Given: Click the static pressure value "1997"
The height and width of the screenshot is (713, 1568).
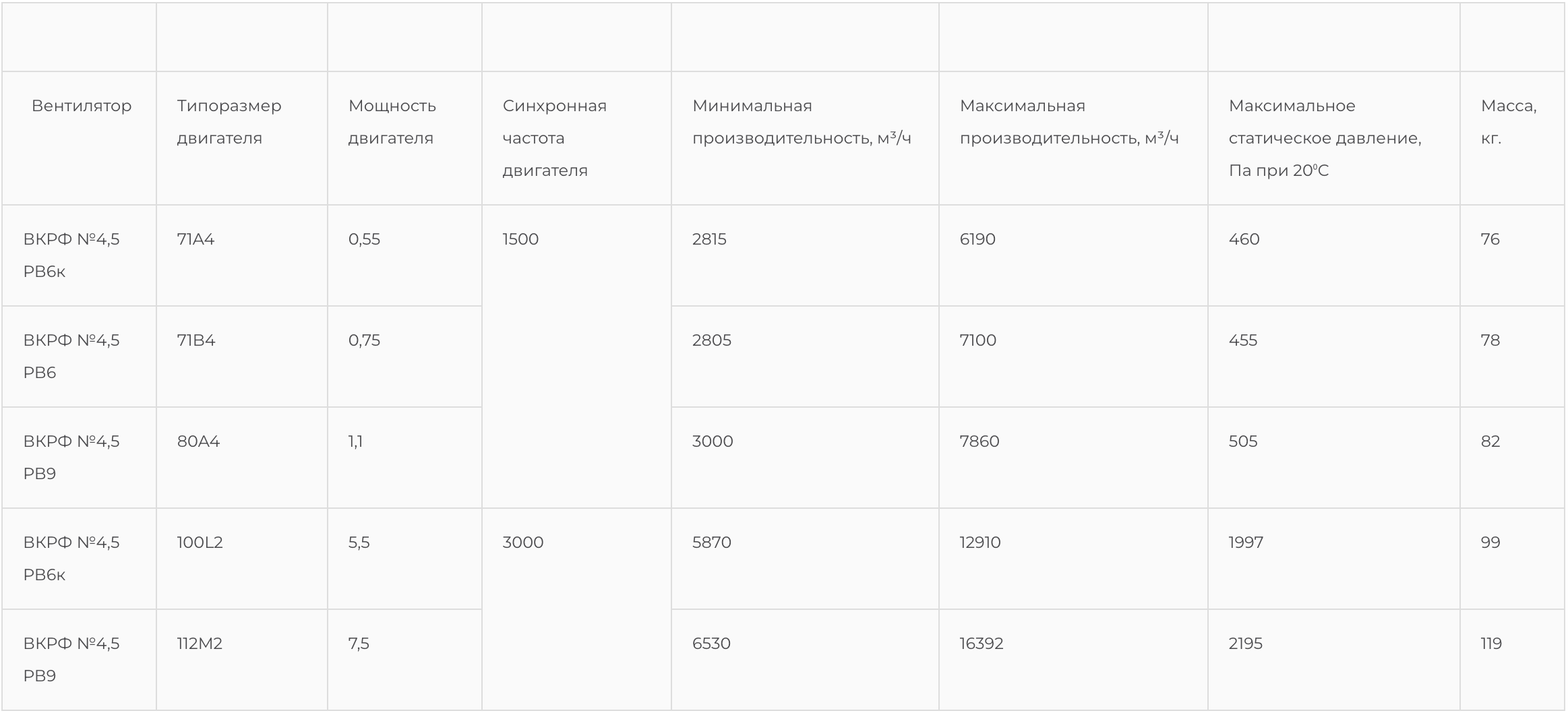Looking at the screenshot, I should point(1246,542).
